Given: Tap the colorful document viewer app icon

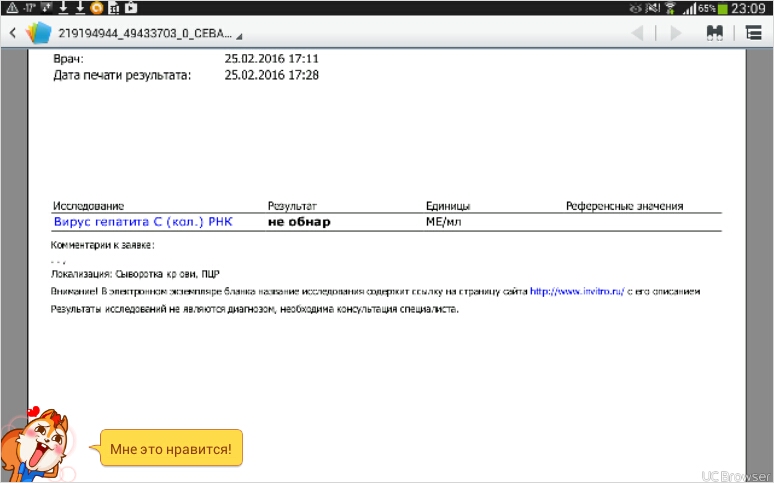Looking at the screenshot, I should click(38, 33).
